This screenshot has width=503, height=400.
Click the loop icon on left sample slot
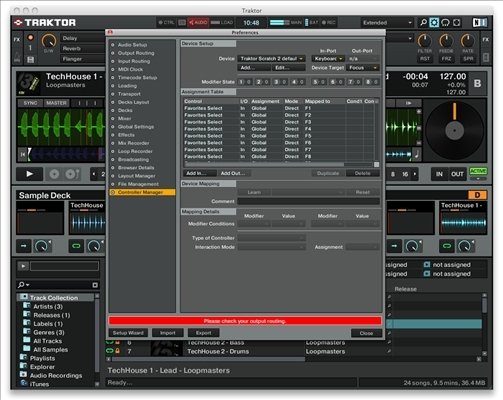click(76, 246)
